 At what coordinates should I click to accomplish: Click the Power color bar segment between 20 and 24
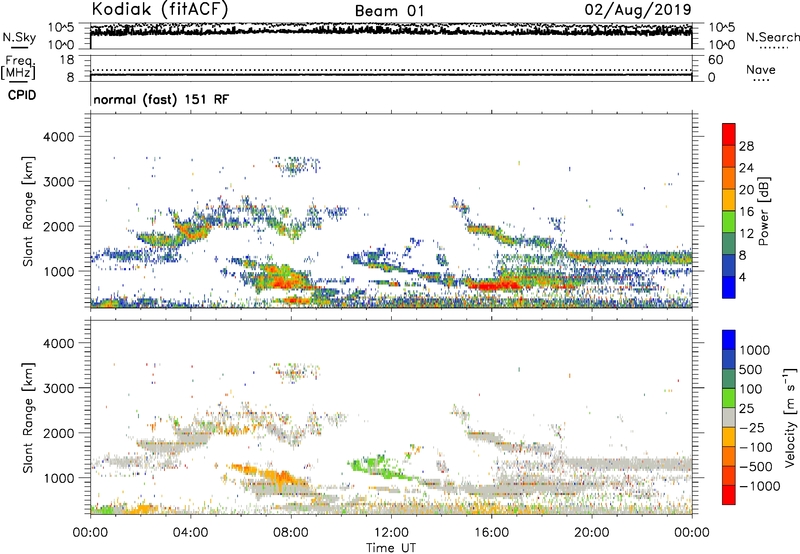(x=729, y=178)
